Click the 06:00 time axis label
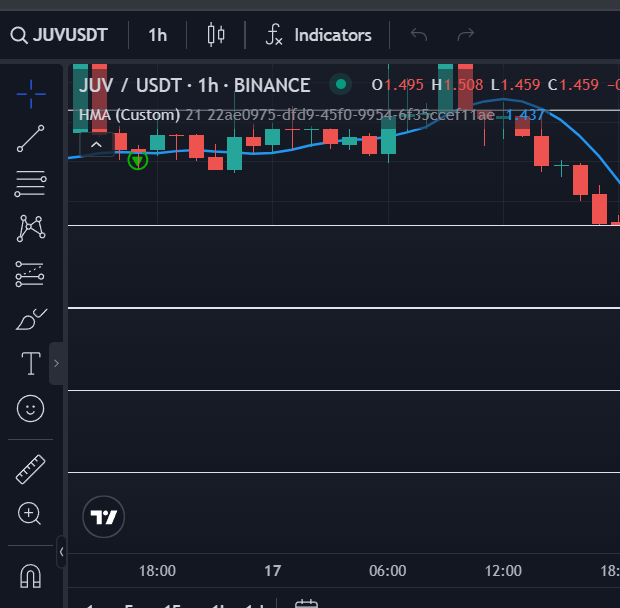Image resolution: width=620 pixels, height=608 pixels. pyautogui.click(x=388, y=571)
